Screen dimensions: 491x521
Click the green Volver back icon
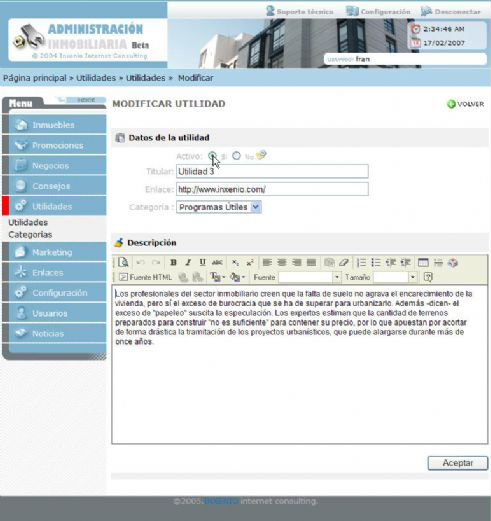(x=451, y=104)
